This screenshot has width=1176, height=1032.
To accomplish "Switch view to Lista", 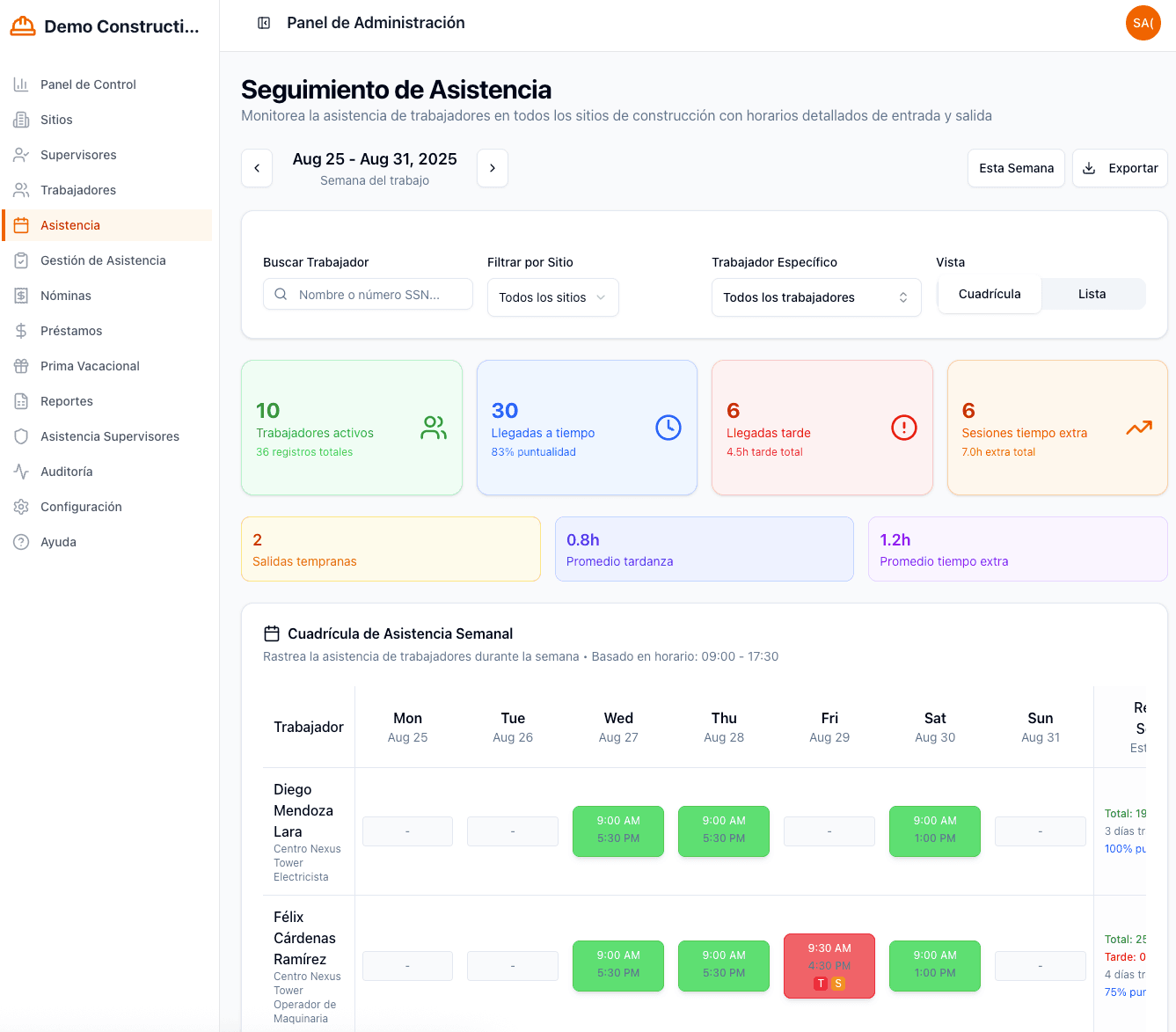I will (x=1092, y=294).
